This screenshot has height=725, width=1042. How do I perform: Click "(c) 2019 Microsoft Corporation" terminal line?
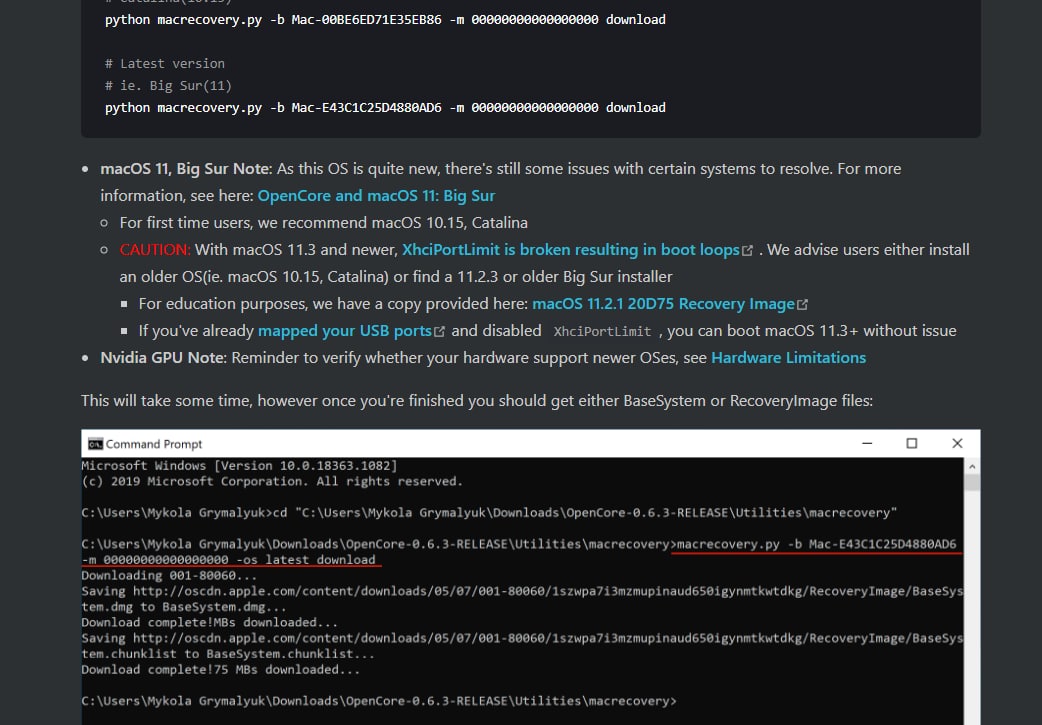click(272, 482)
